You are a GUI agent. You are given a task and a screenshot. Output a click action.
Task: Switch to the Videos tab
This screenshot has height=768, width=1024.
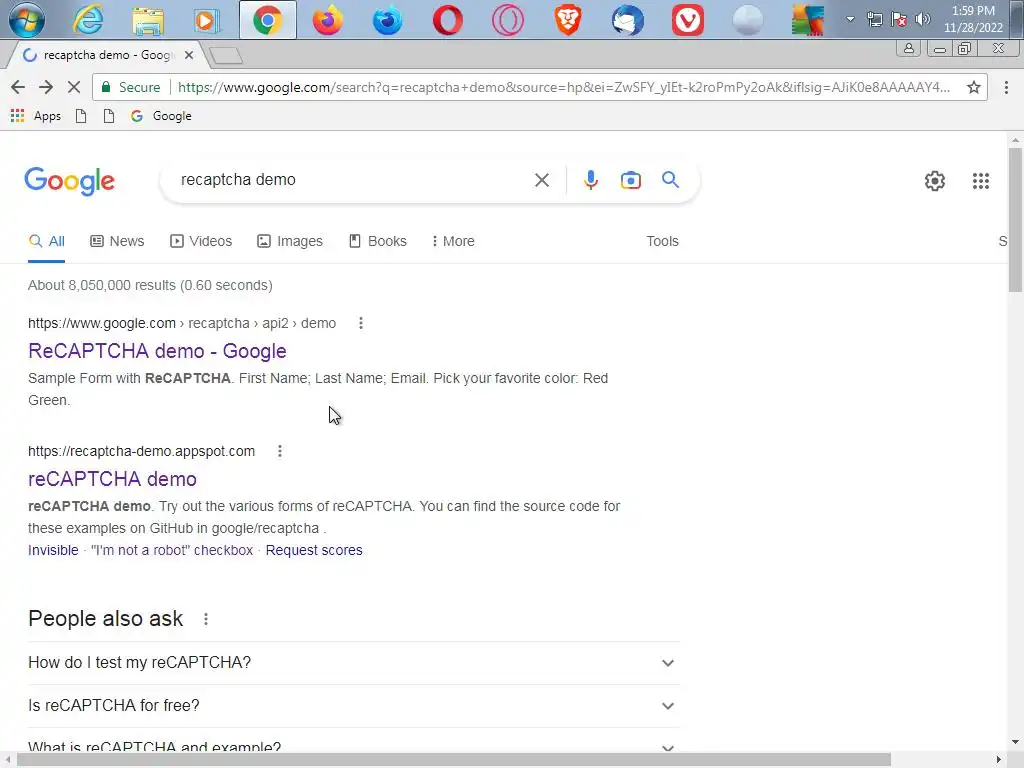point(200,241)
